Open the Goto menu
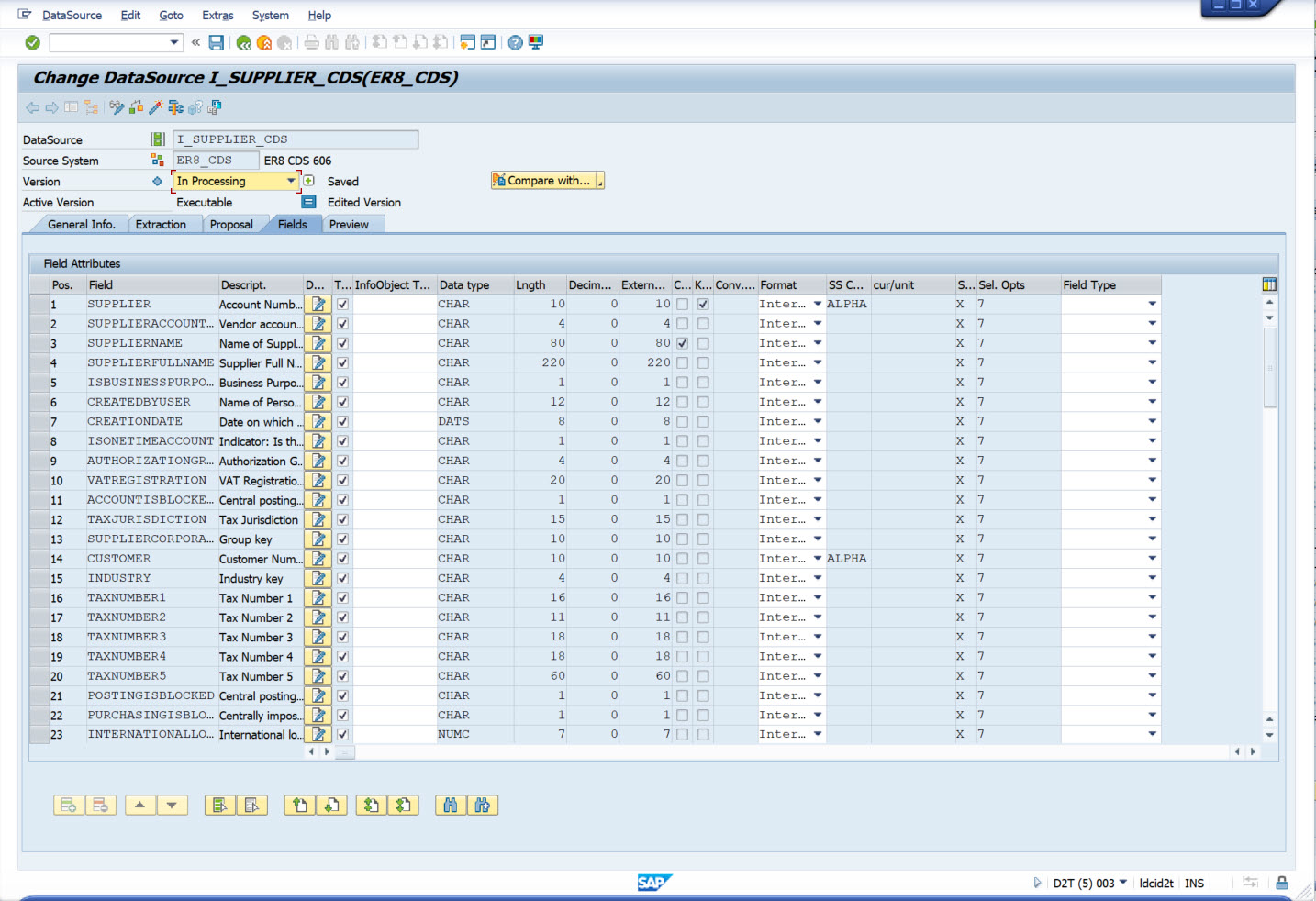Viewport: 1316px width, 901px height. coord(171,15)
